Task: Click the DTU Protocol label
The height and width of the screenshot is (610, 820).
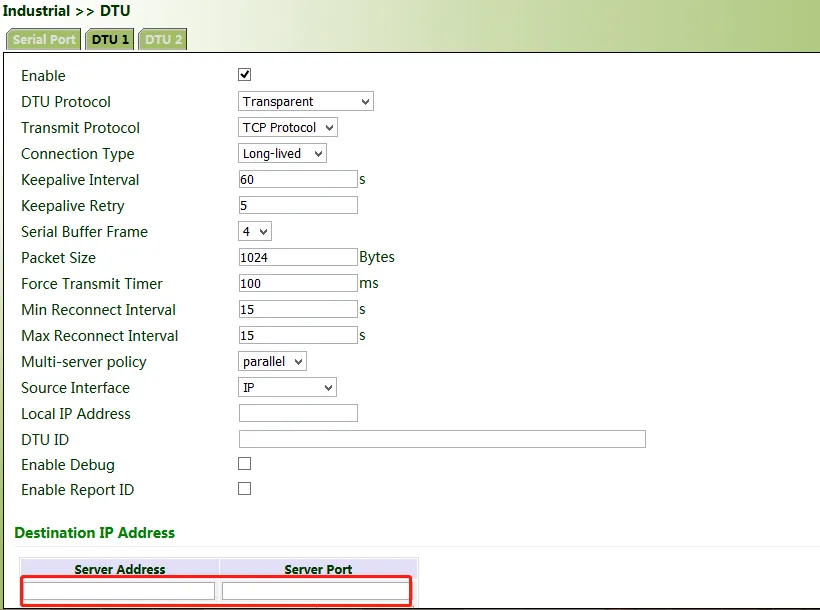Action: pos(66,101)
